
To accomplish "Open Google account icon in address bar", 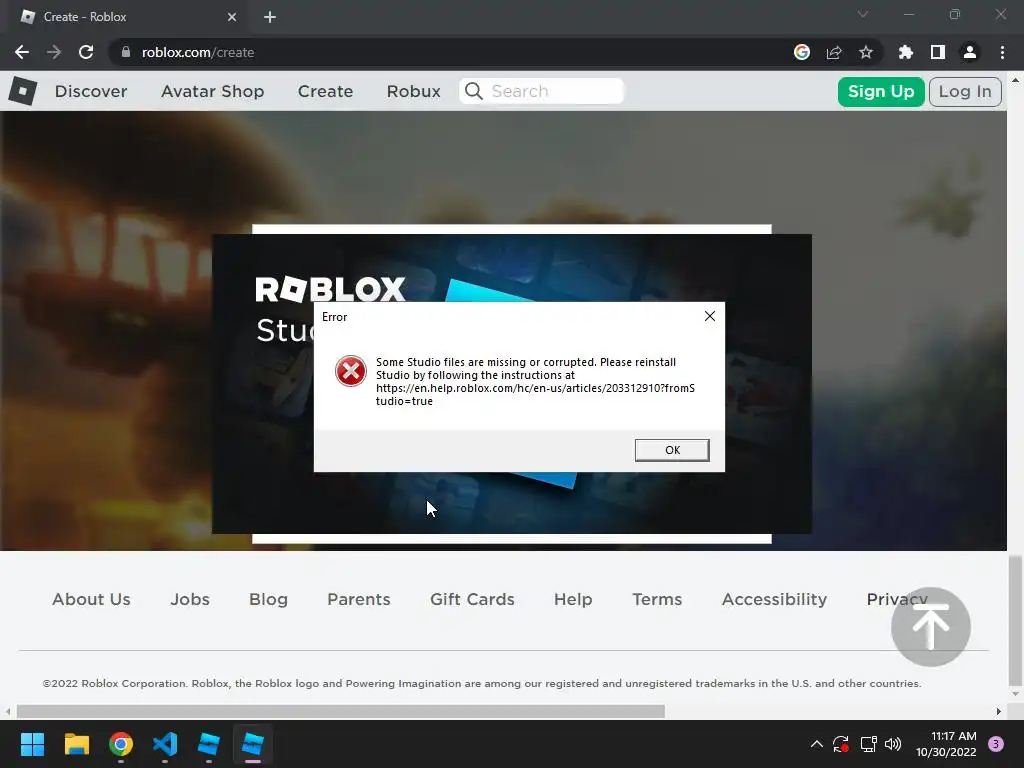I will point(801,52).
